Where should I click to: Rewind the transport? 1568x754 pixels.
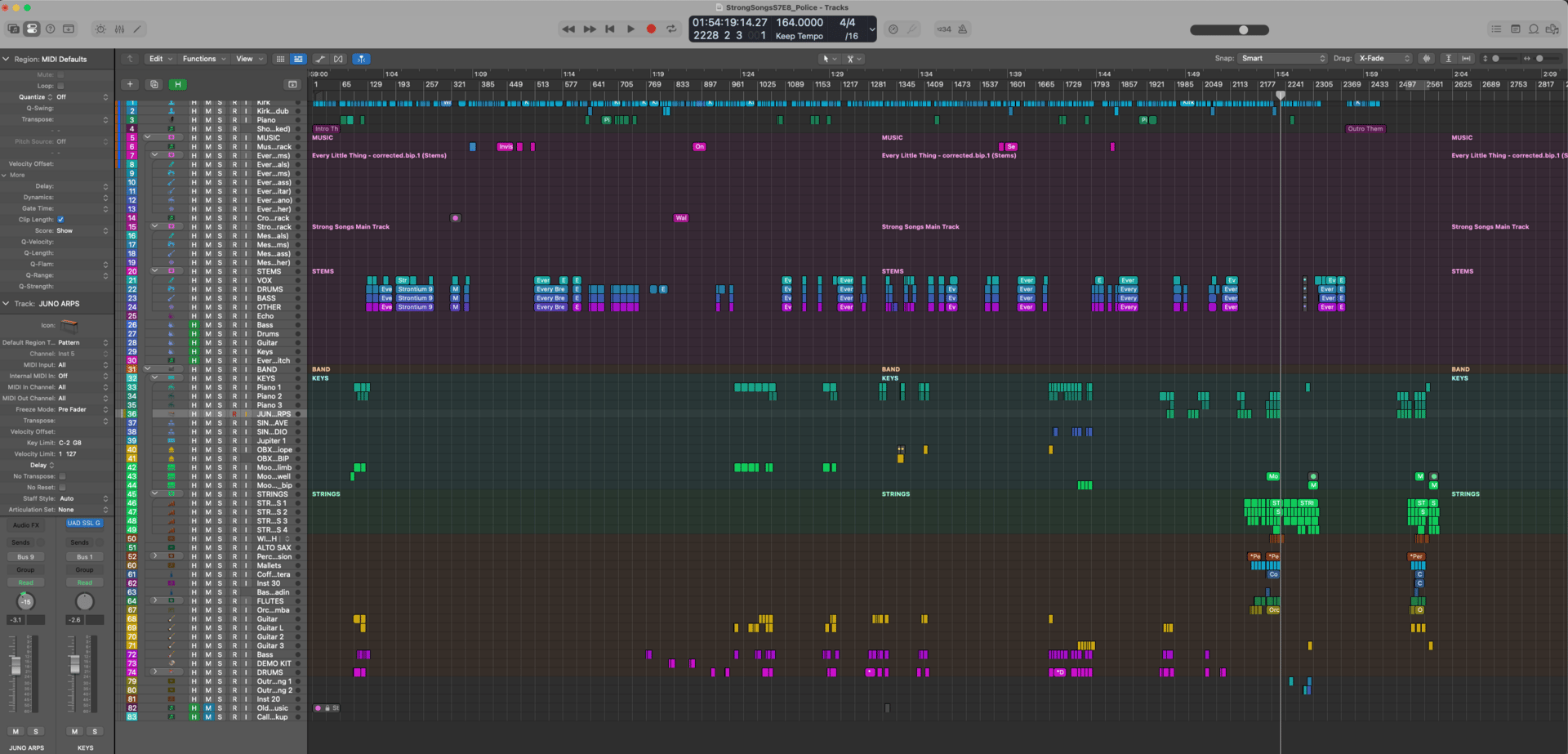(x=568, y=29)
